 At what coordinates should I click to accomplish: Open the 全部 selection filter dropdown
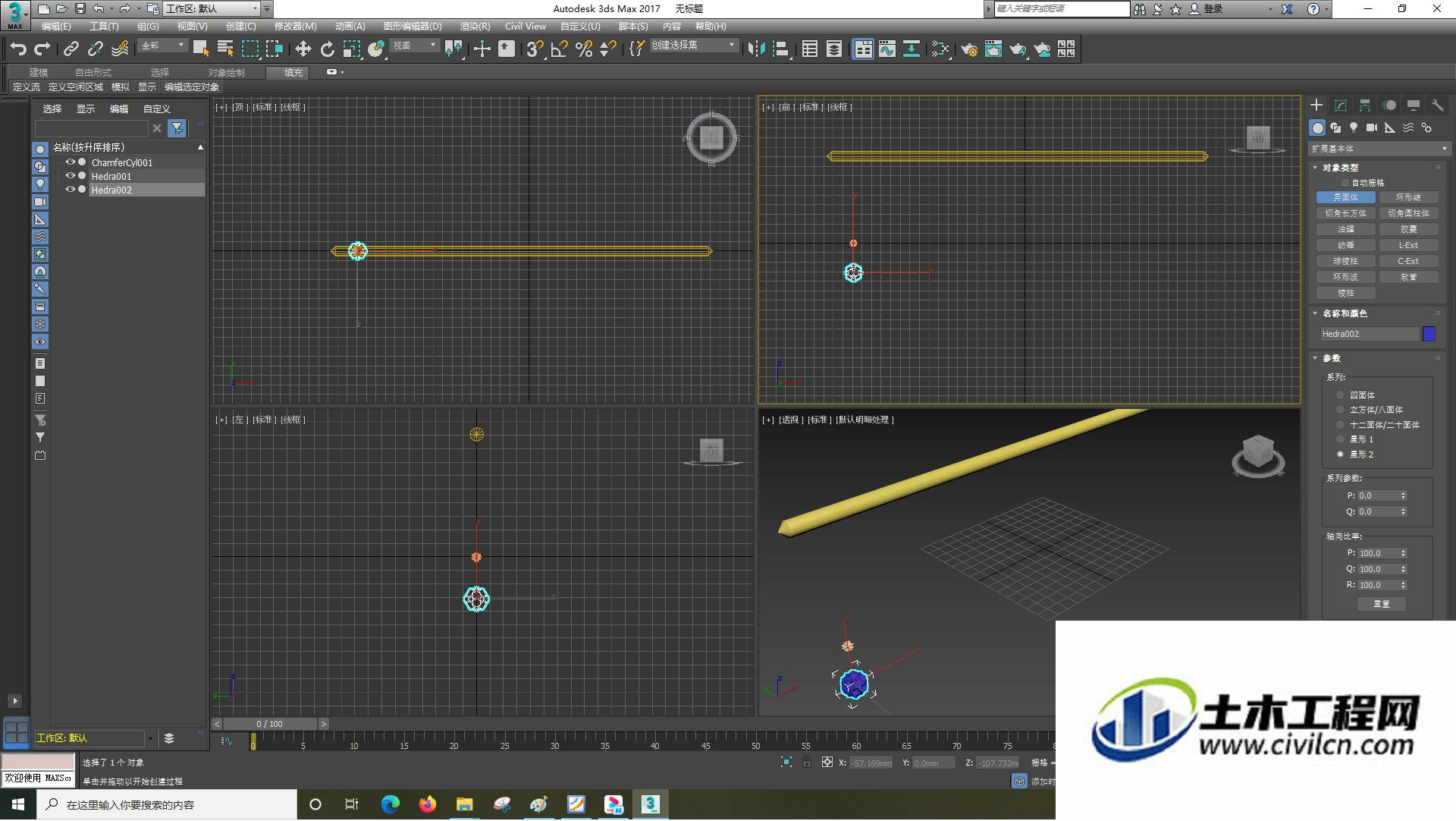tap(162, 46)
